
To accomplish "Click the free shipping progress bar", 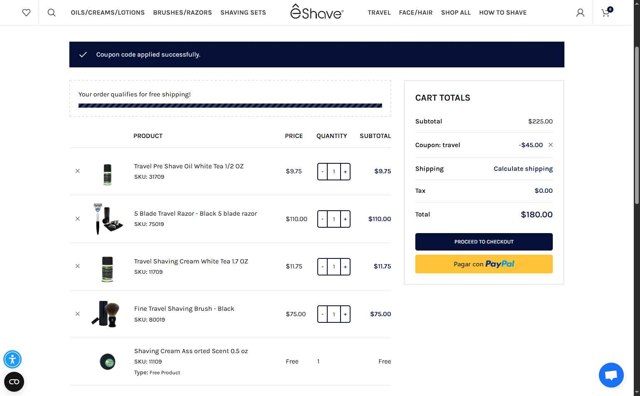I will [230, 106].
